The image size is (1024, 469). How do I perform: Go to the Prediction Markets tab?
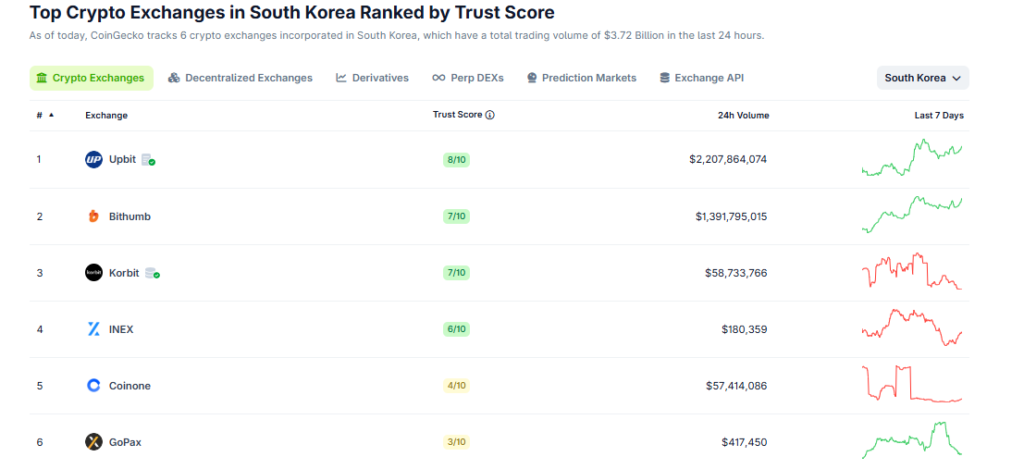581,78
